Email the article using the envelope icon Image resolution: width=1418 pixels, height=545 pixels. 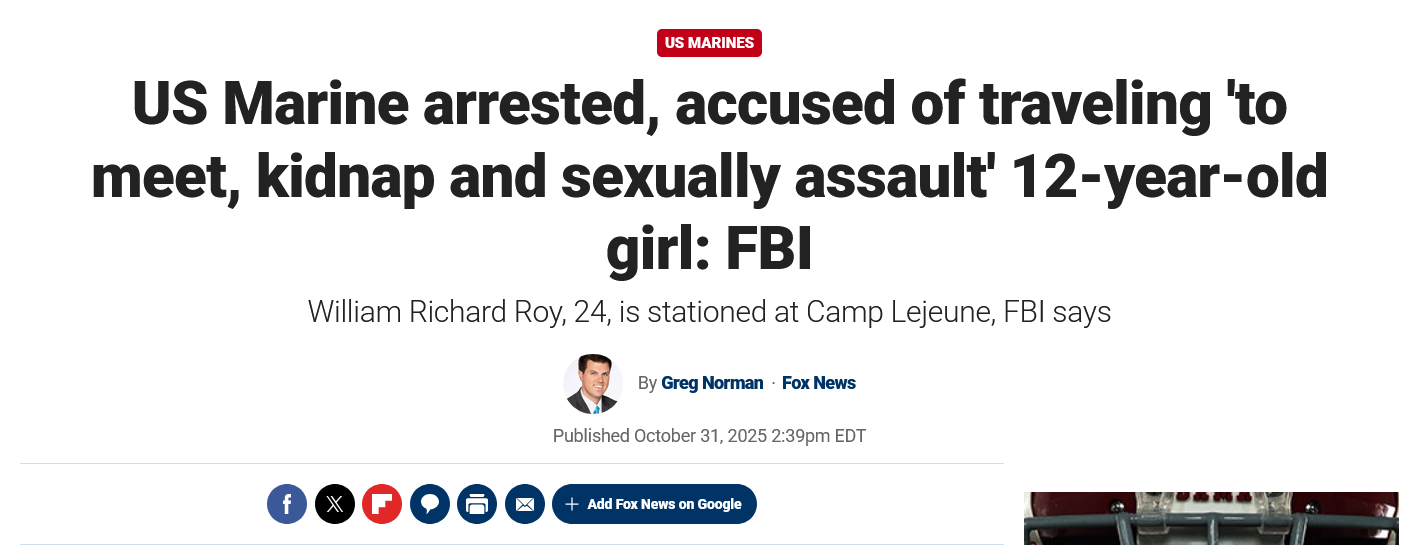[x=525, y=504]
